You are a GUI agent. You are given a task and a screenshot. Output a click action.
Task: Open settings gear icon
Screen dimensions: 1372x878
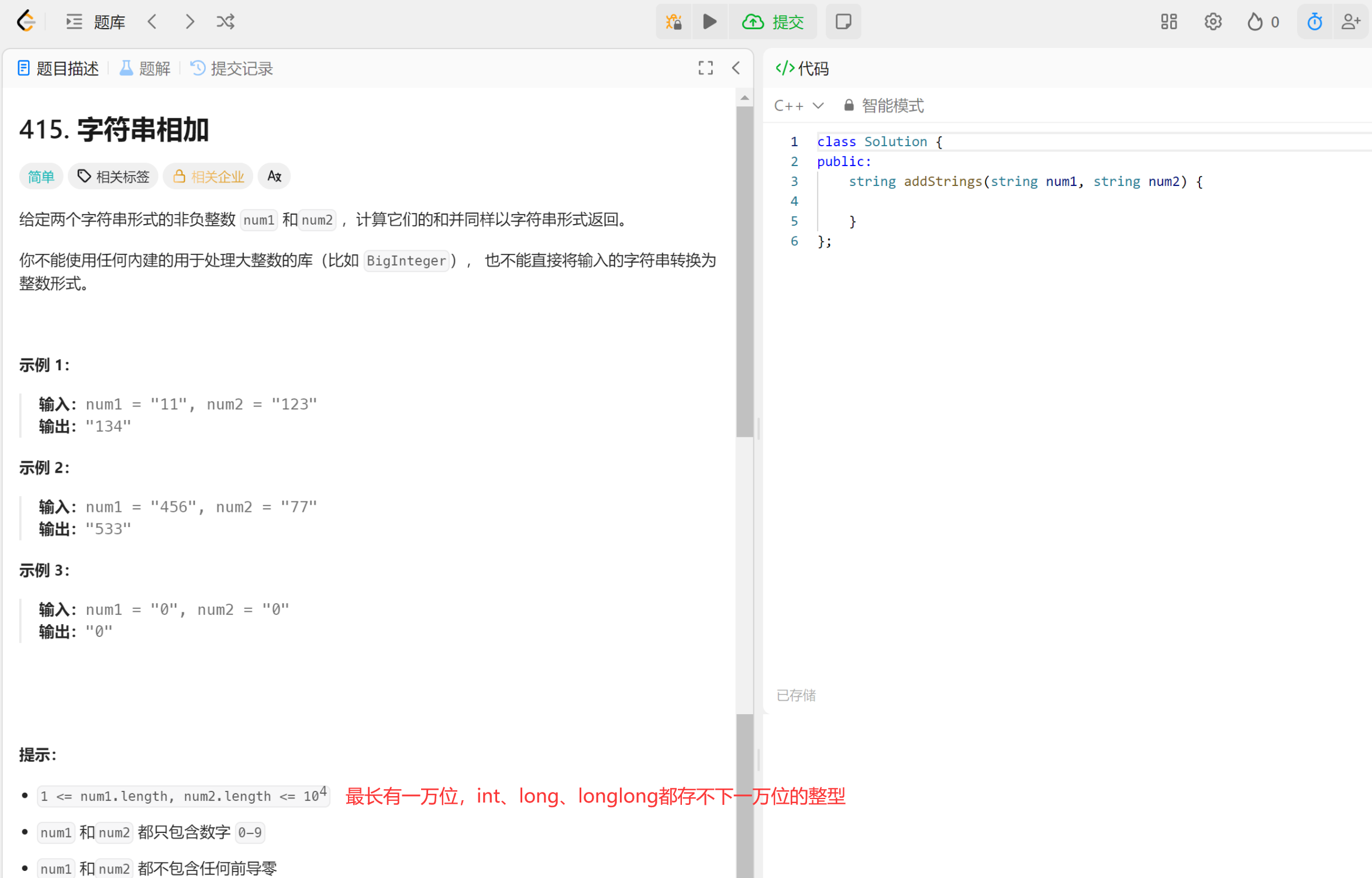(x=1213, y=22)
